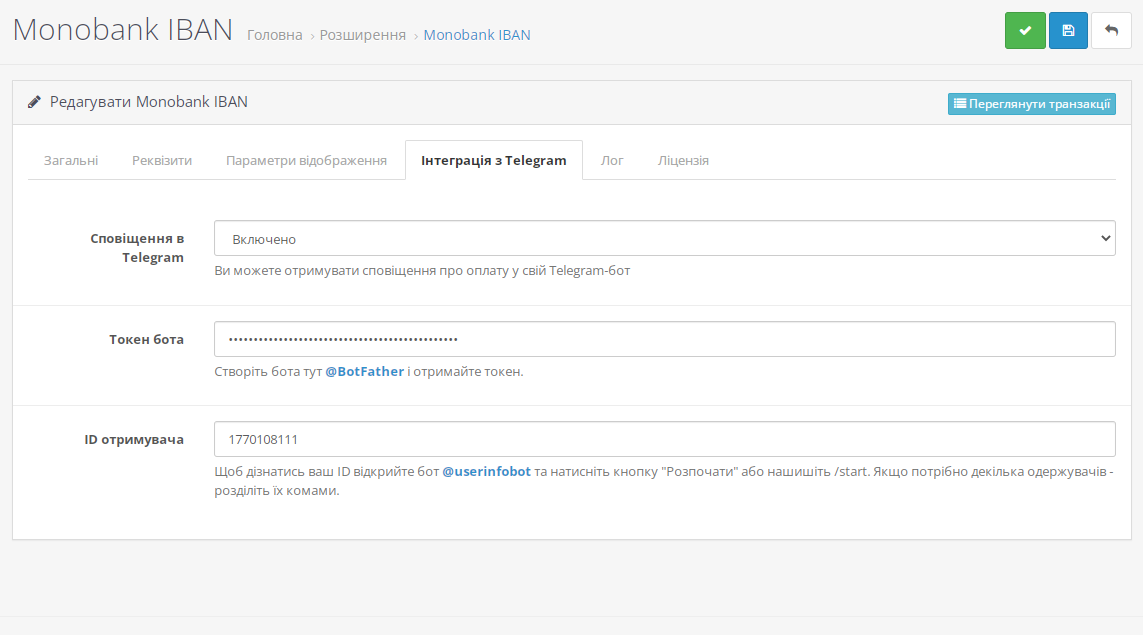The image size is (1143, 635).
Task: Click the ID отримувача label
Action: point(134,440)
